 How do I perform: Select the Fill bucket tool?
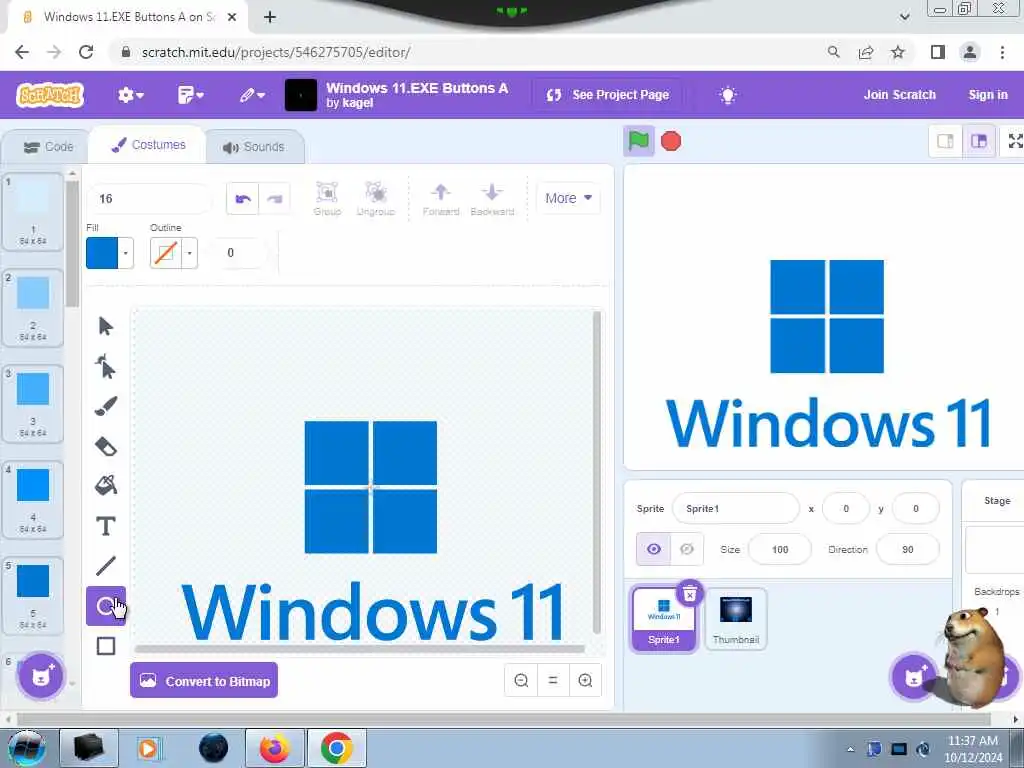click(x=106, y=485)
